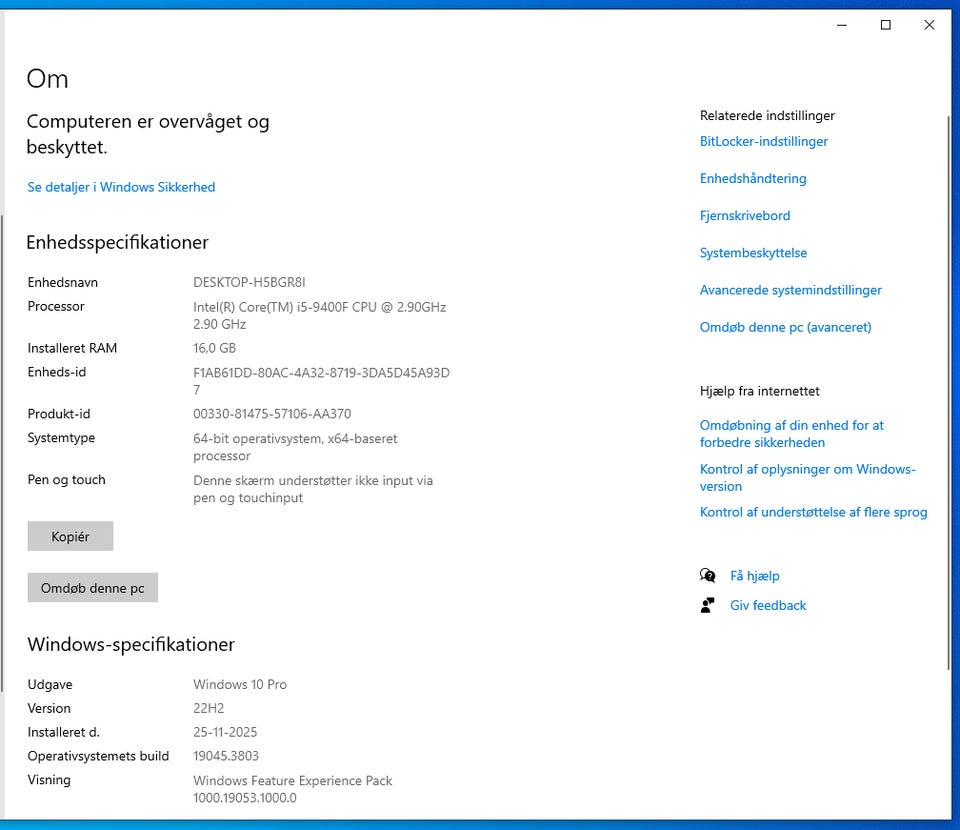The height and width of the screenshot is (830, 960).
Task: Click the Kopiér button
Action: coord(70,536)
